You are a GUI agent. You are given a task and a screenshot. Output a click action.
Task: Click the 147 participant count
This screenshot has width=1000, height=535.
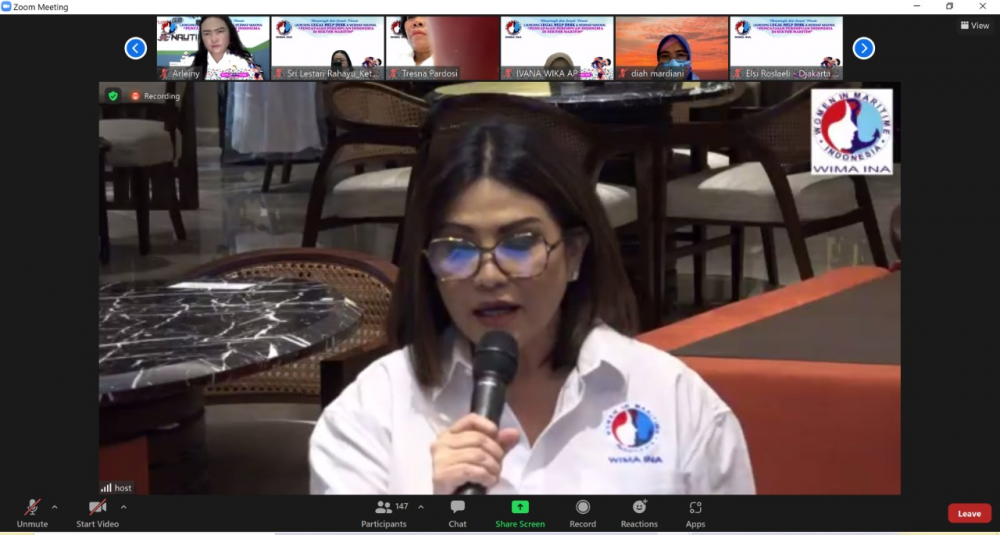pos(402,506)
